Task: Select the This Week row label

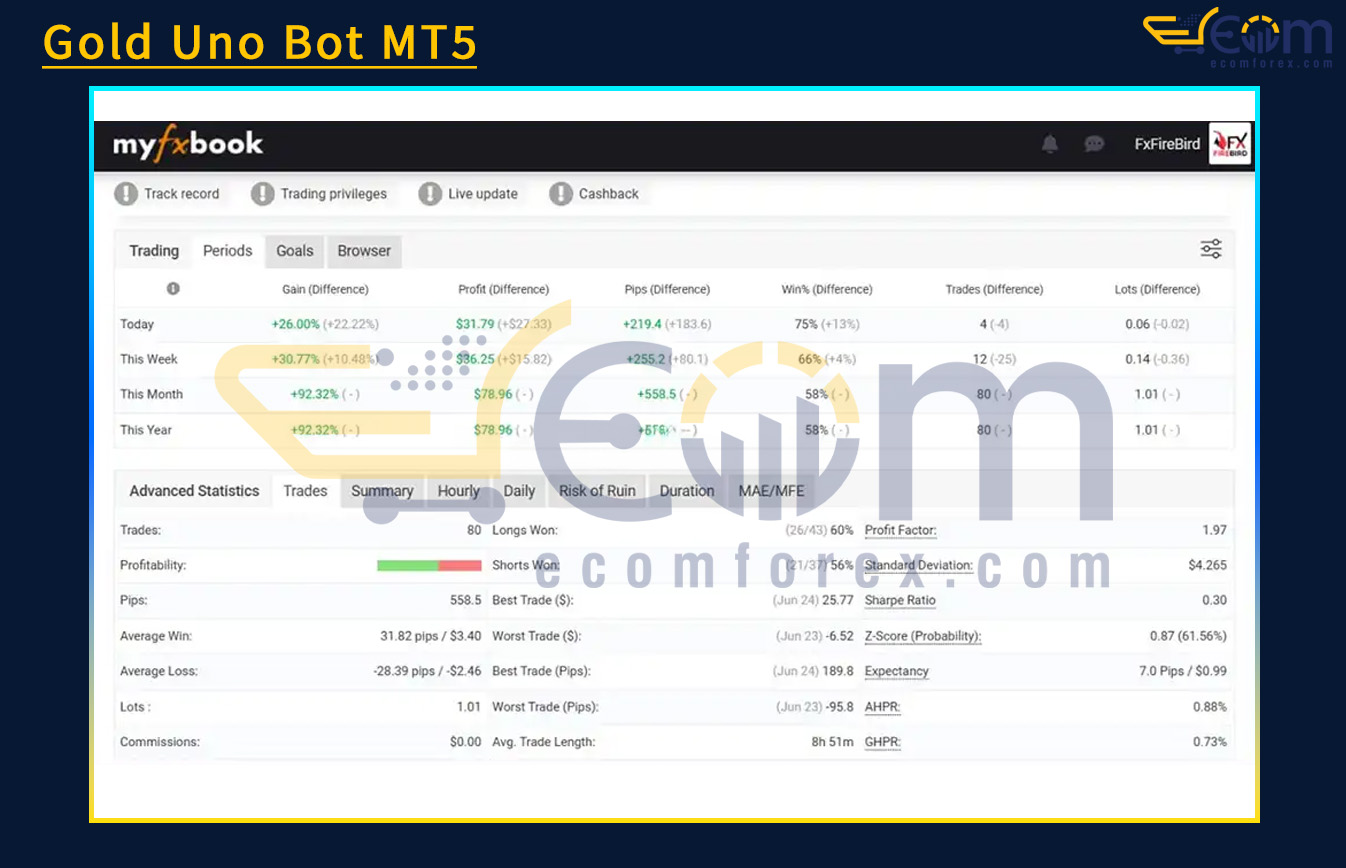Action: click(x=148, y=359)
